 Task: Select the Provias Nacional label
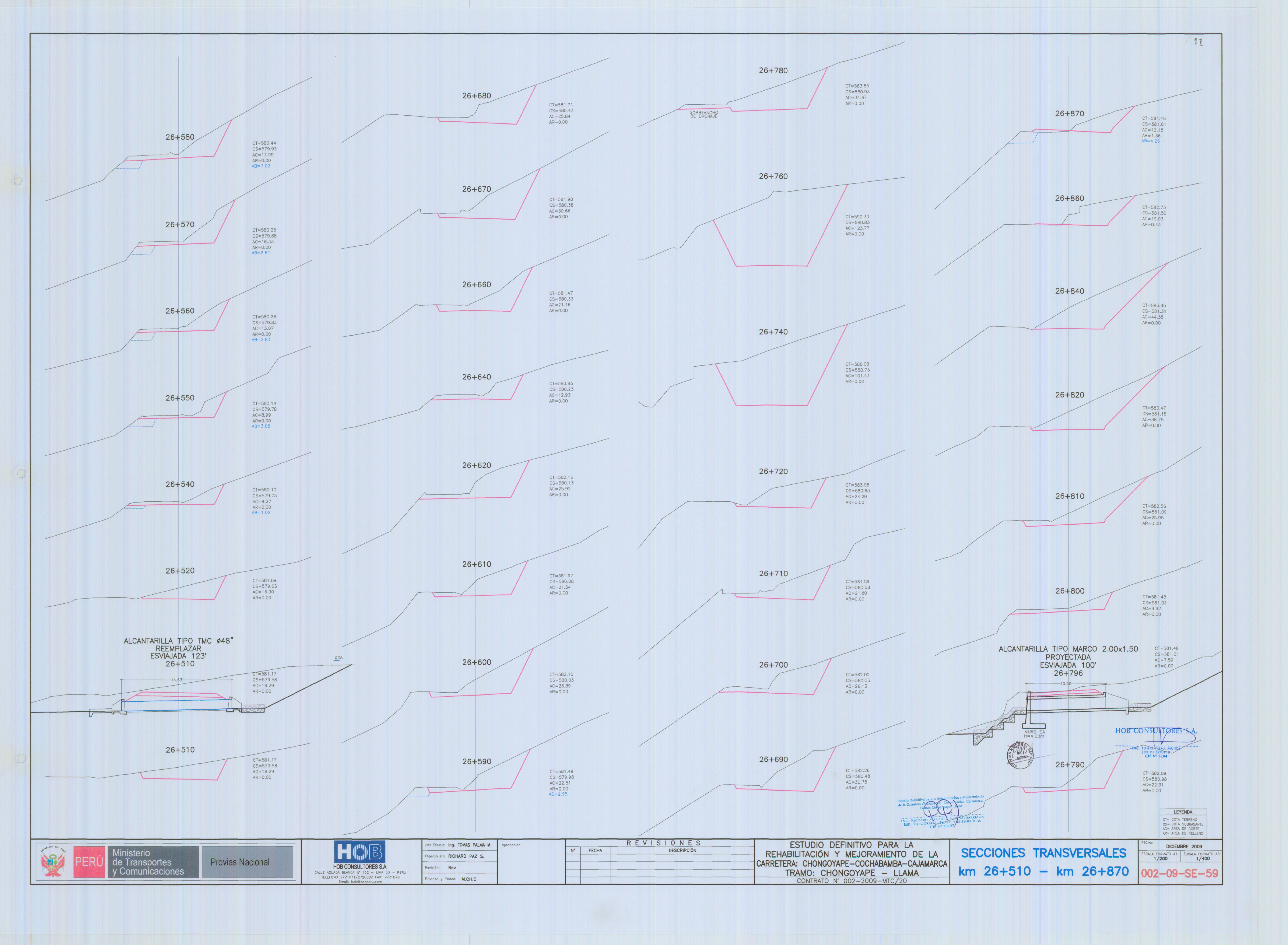240,862
